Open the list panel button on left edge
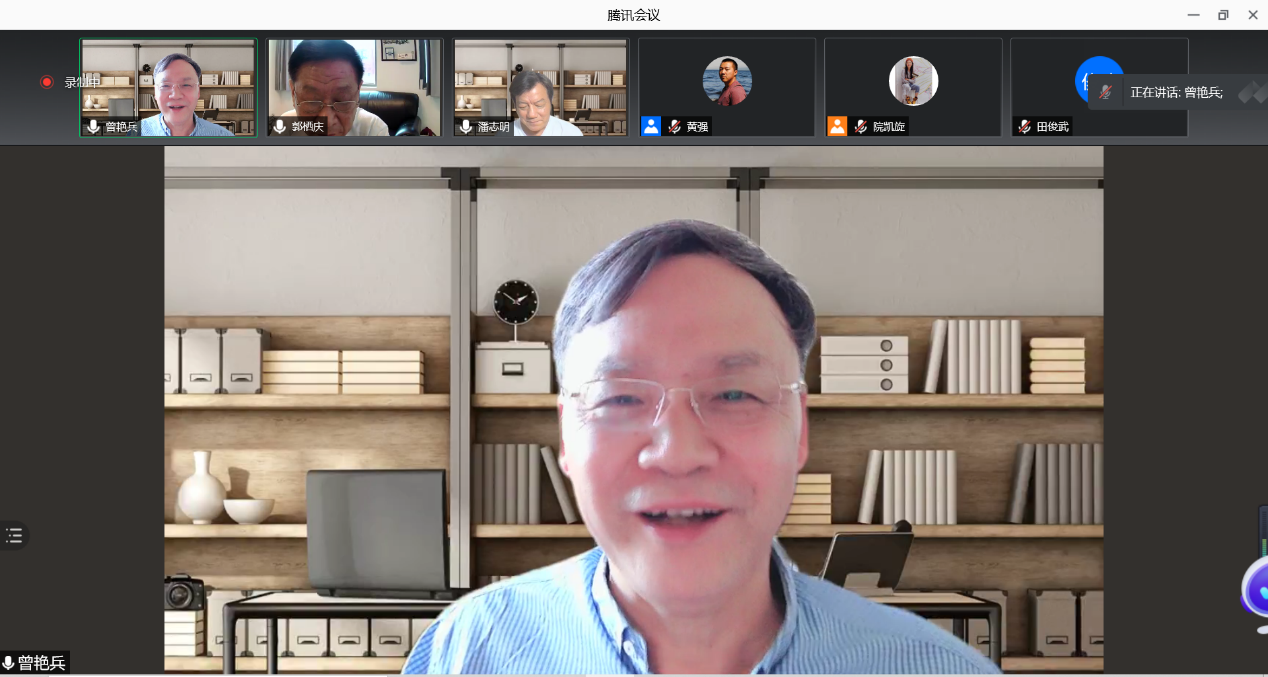 pos(14,535)
